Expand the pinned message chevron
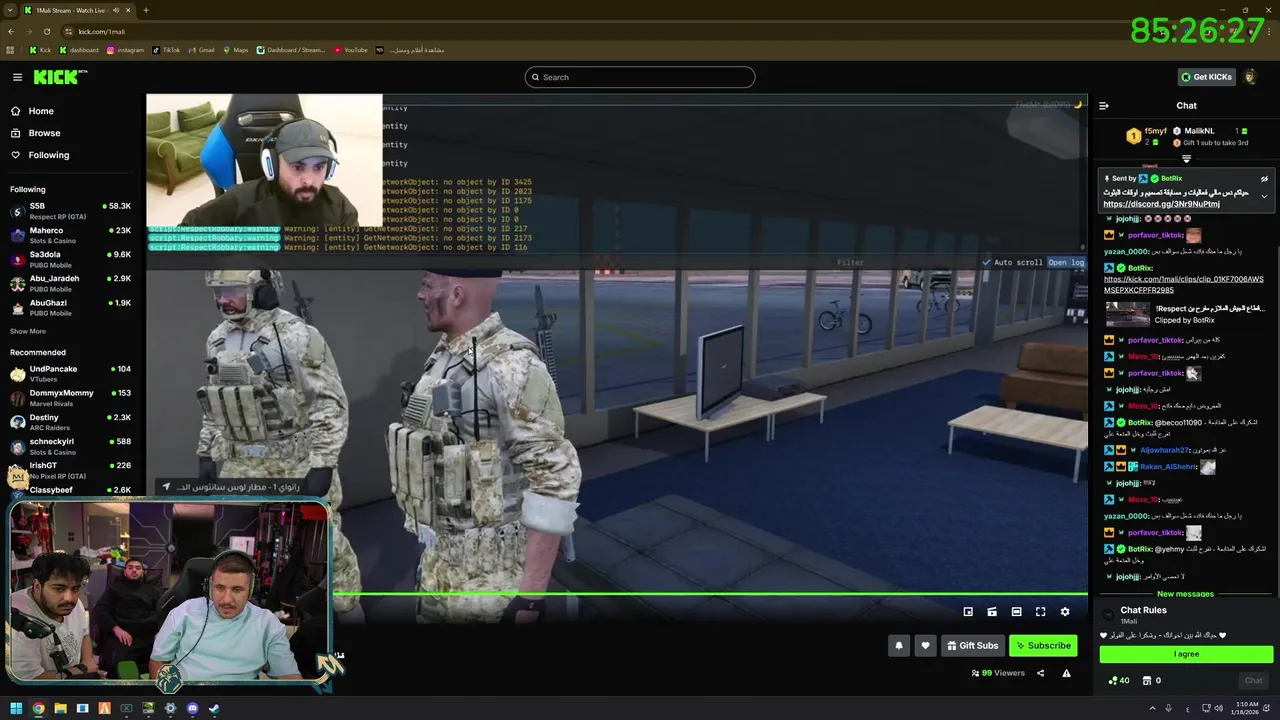This screenshot has width=1280, height=720. coord(1264,196)
